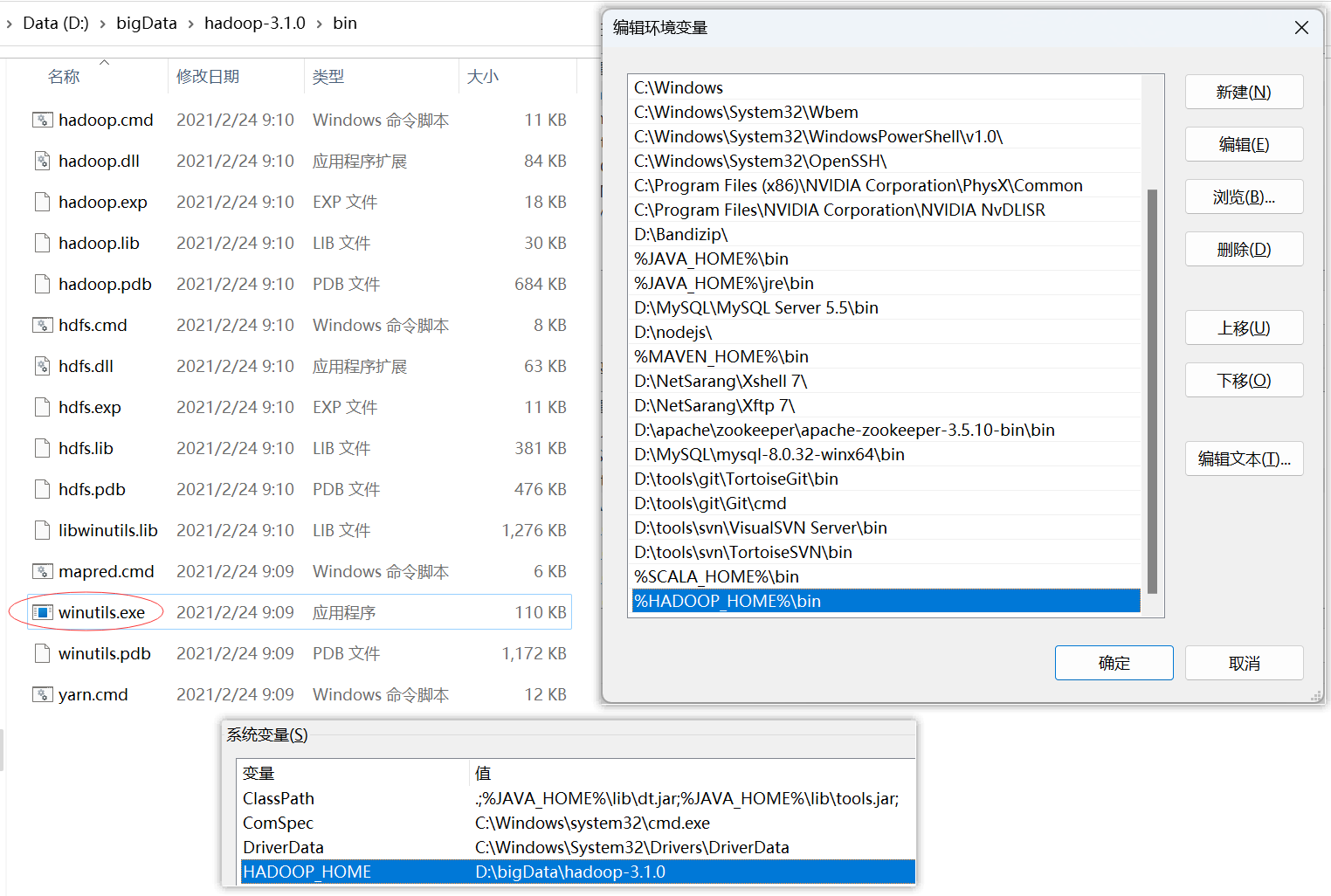Click the path list vertical scrollbar thumb
Image resolution: width=1331 pixels, height=896 pixels.
(x=1152, y=391)
